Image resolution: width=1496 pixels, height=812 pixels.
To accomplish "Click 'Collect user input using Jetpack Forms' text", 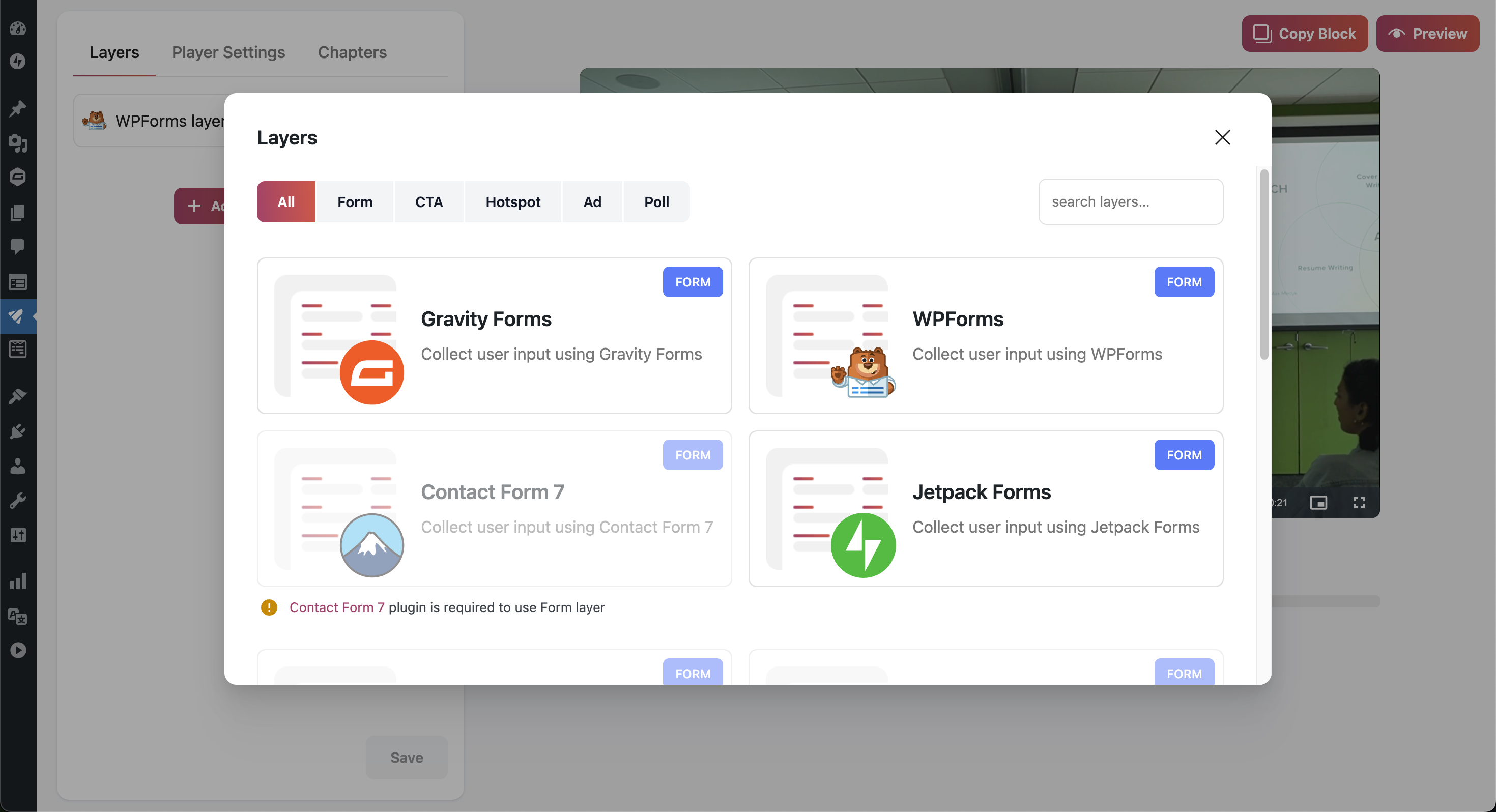I will (1056, 527).
